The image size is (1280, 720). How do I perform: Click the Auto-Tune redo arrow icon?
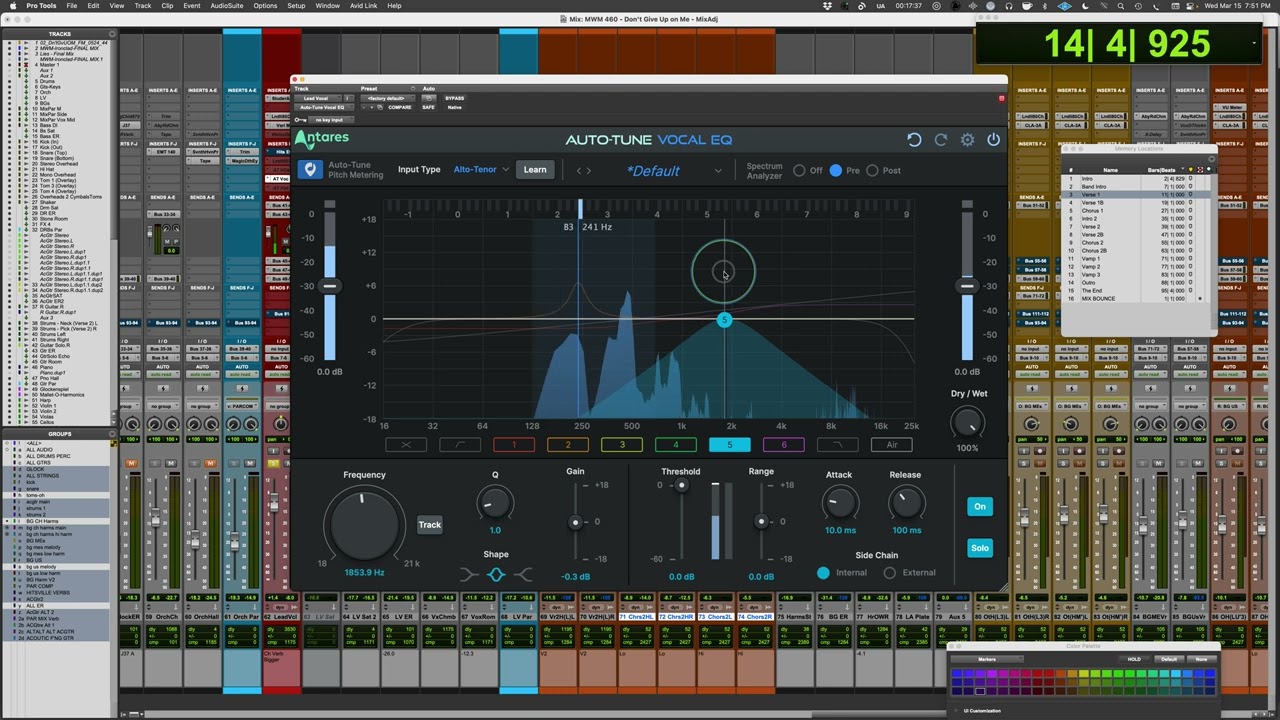click(941, 140)
